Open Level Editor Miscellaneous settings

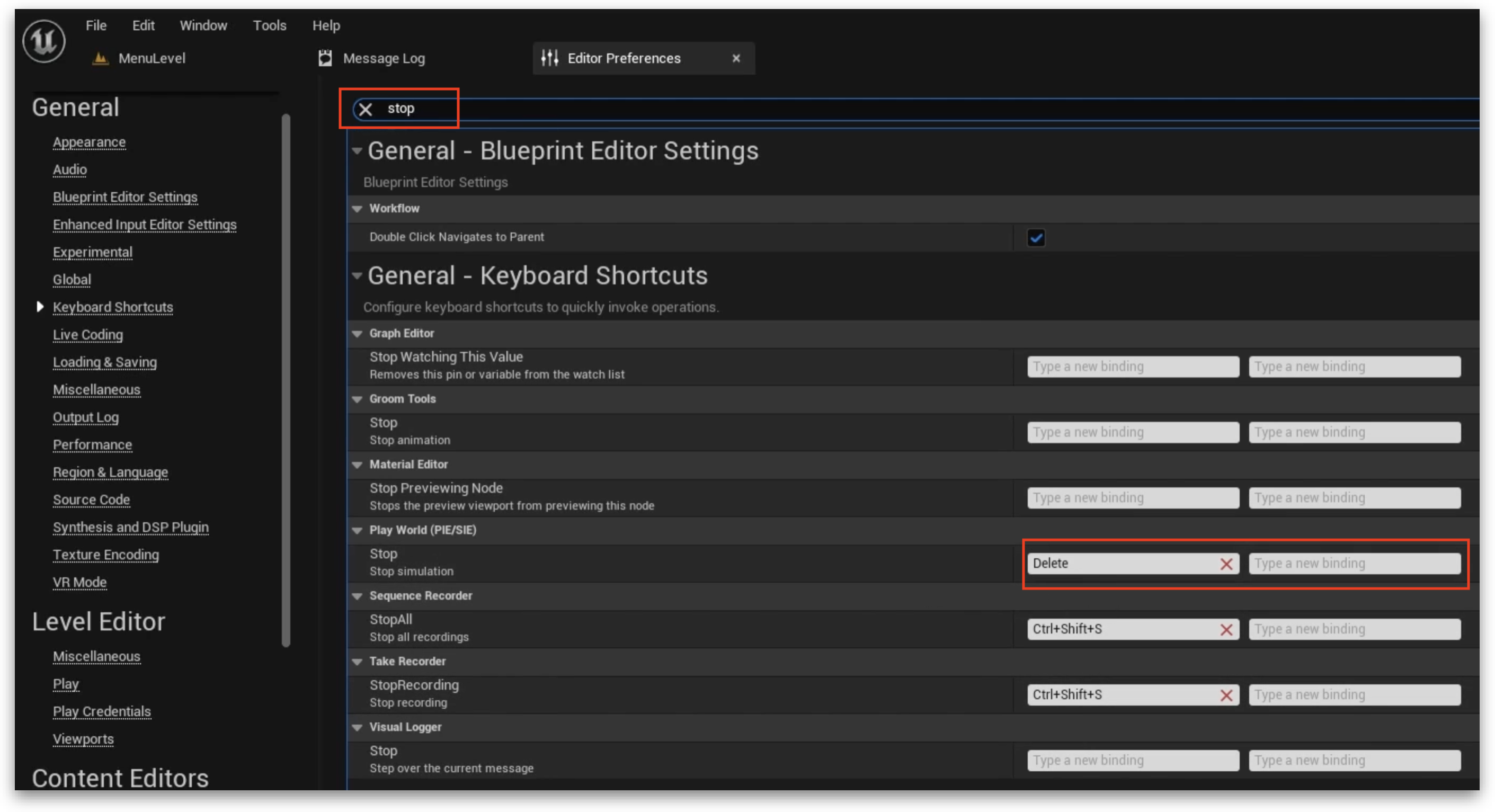tap(96, 656)
